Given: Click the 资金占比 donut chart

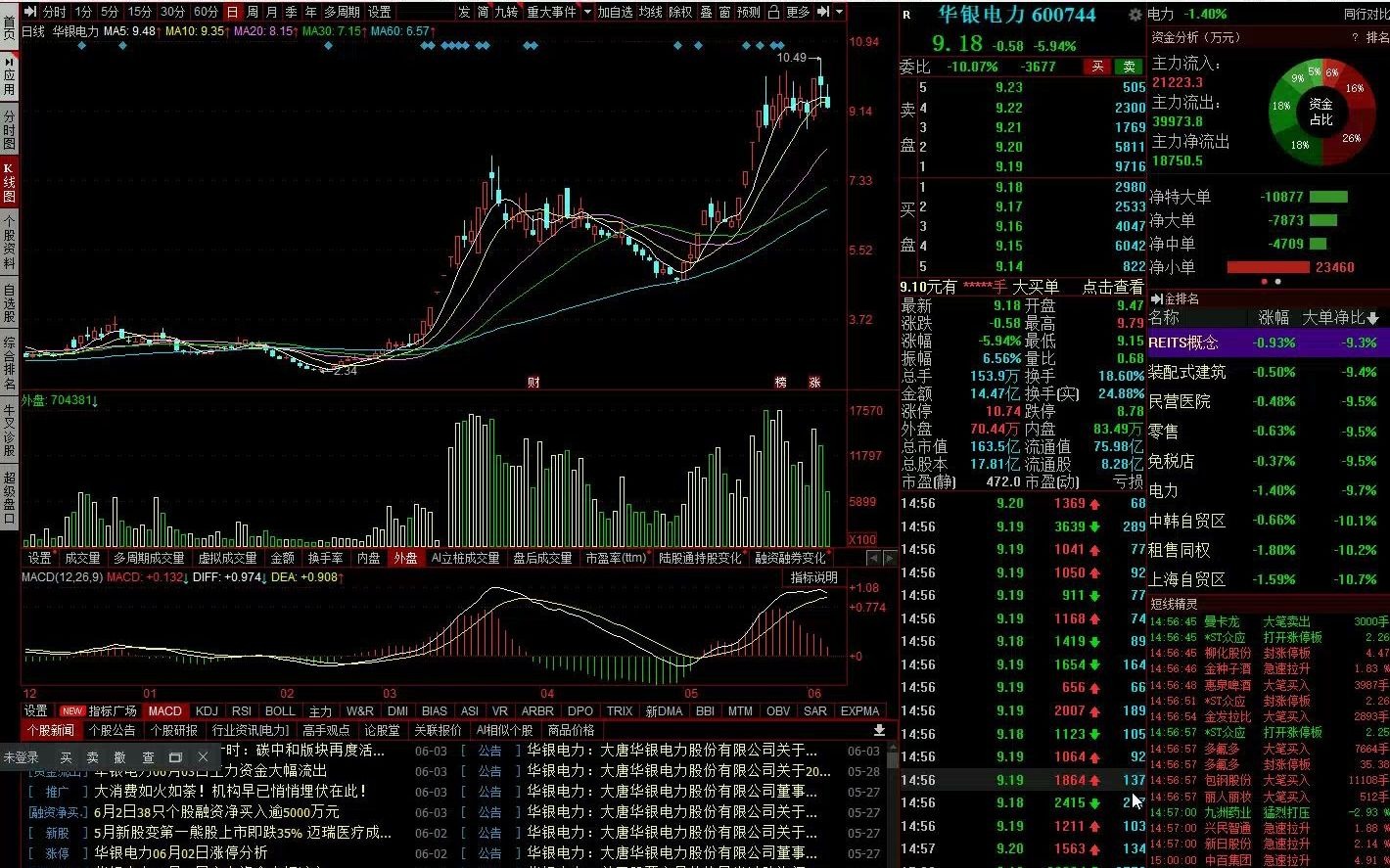Looking at the screenshot, I should pyautogui.click(x=1320, y=111).
